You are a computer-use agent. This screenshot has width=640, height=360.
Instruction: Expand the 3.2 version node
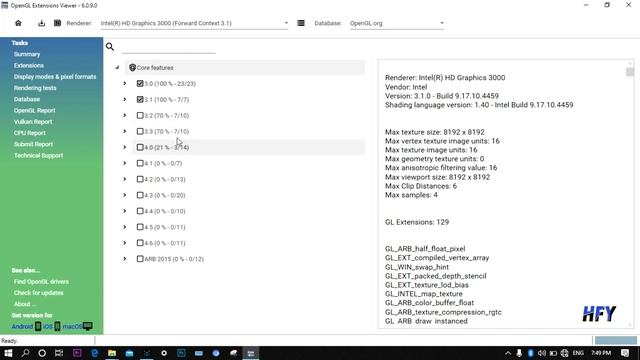(x=125, y=115)
